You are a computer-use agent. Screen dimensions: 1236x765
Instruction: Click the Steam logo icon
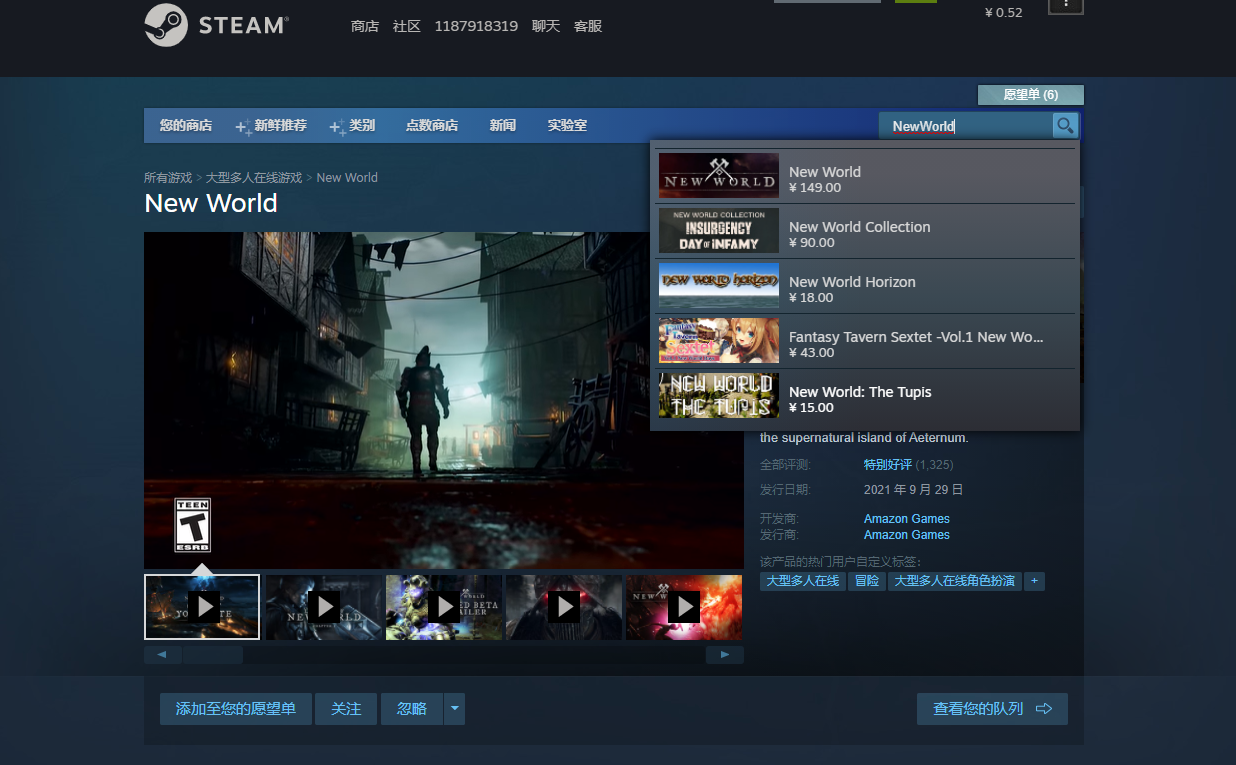166,25
